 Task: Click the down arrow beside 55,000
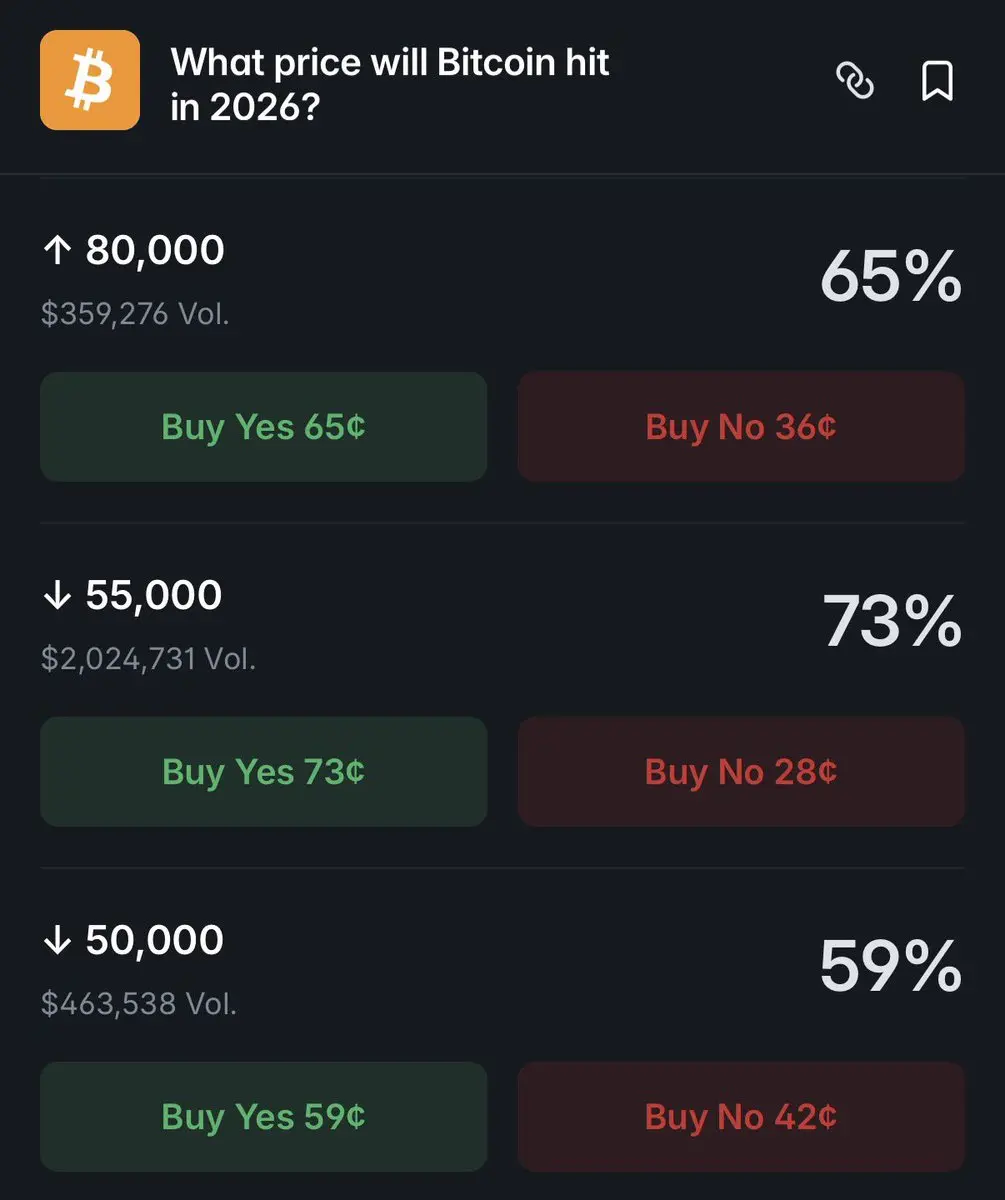(57, 596)
